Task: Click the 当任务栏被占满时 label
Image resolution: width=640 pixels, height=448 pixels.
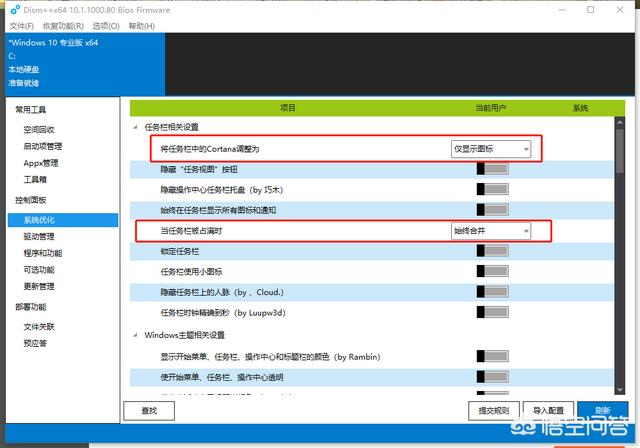Action: (191, 231)
